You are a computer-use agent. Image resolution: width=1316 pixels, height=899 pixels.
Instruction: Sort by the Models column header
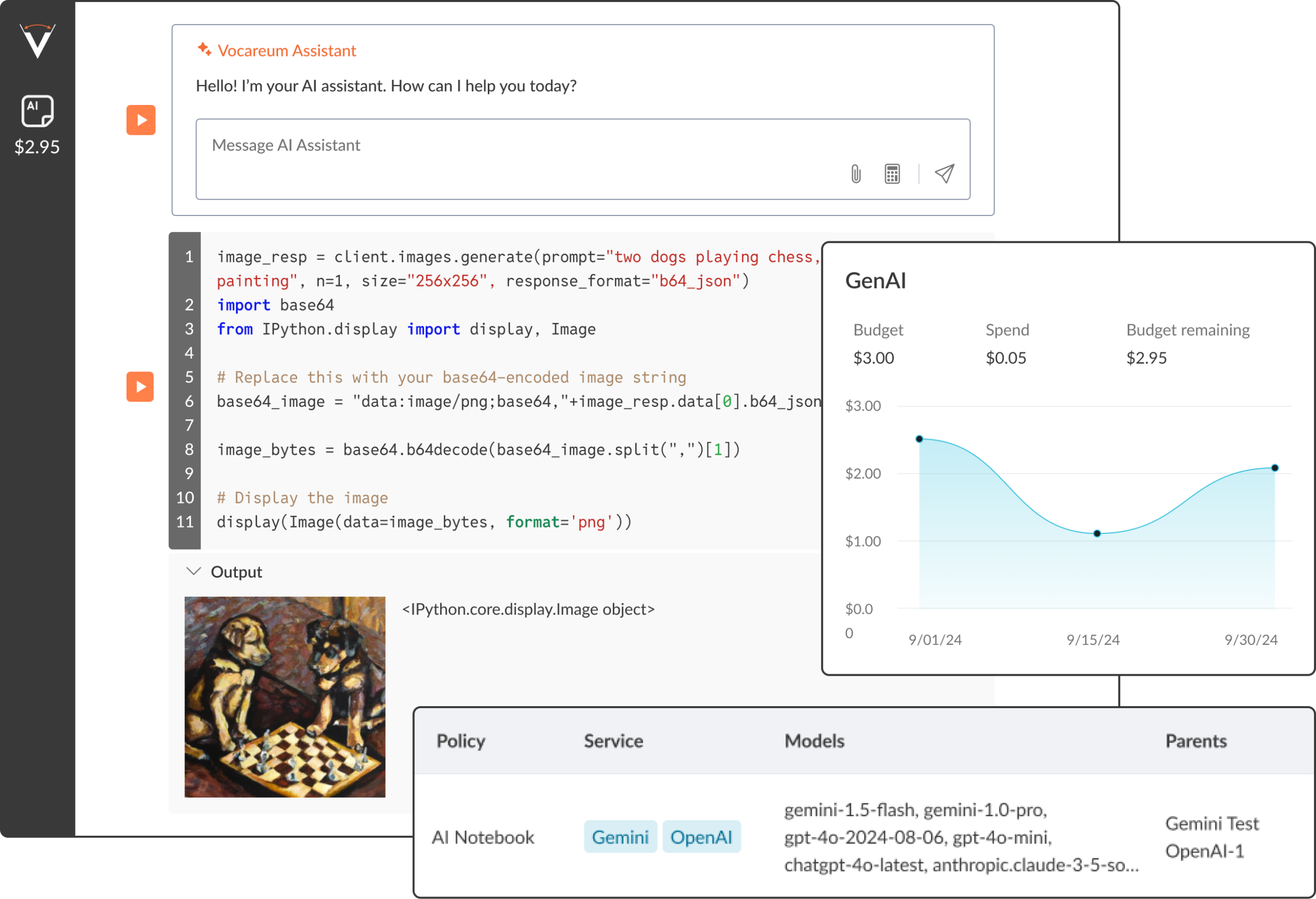(x=814, y=741)
